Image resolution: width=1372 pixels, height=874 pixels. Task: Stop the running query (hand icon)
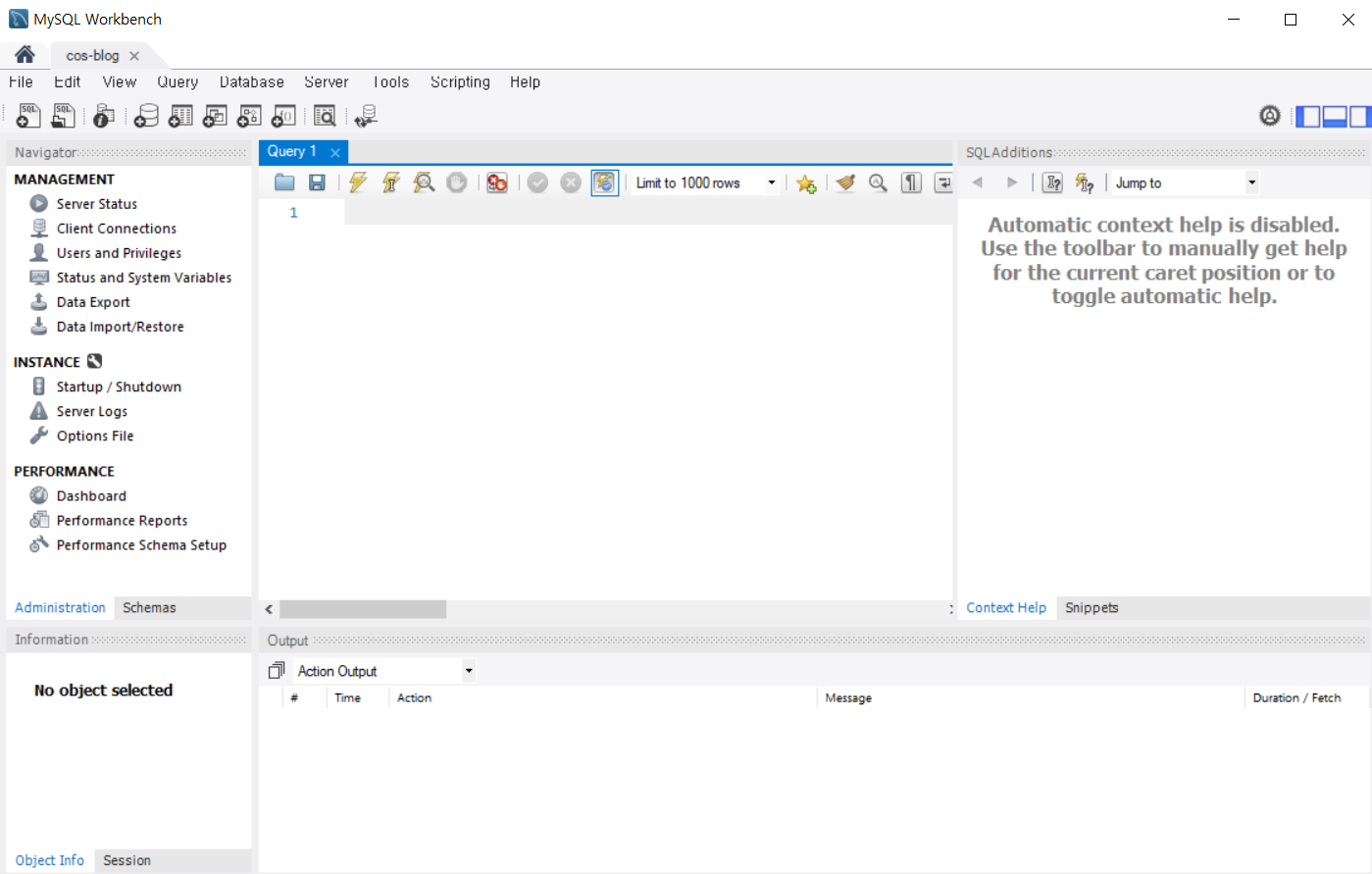coord(457,182)
